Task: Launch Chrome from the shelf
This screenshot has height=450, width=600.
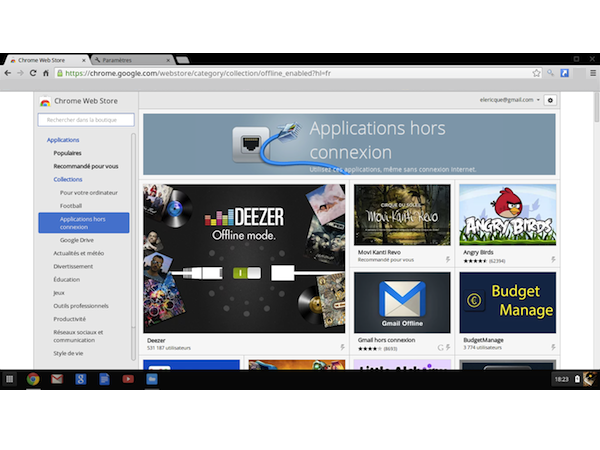Action: (33, 379)
